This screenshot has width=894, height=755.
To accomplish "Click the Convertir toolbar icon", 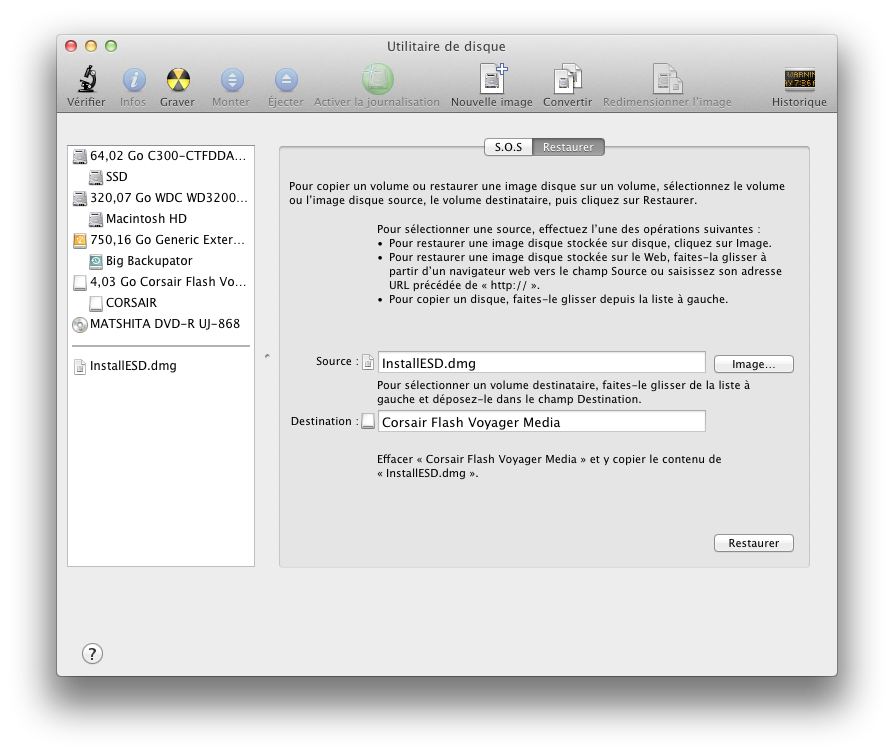I will click(568, 79).
